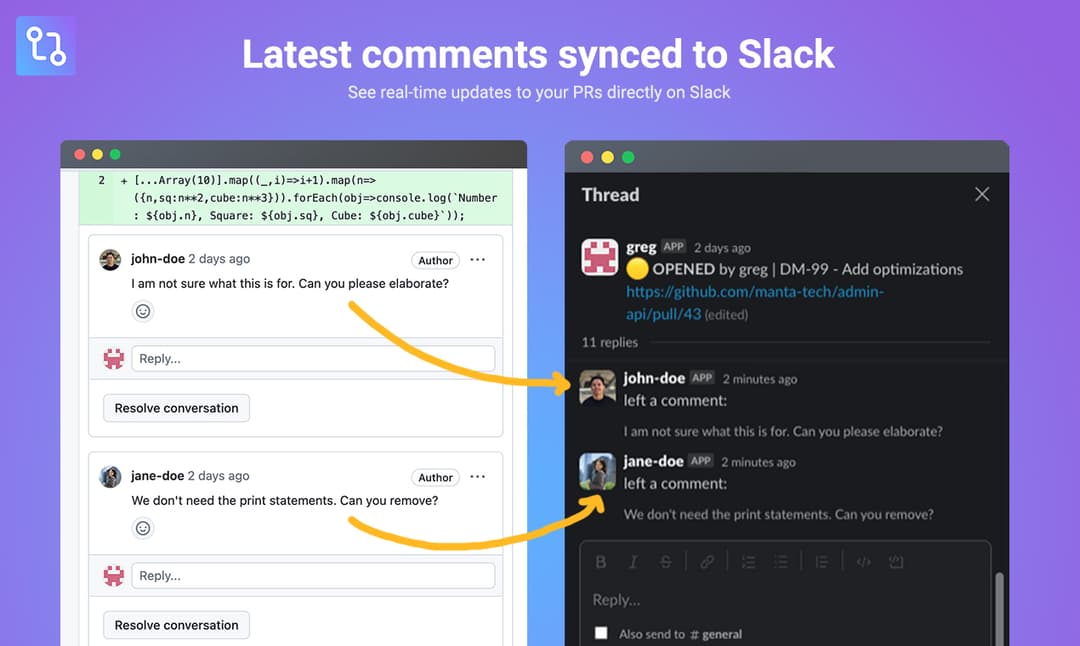Toggle italic formatting in Slack reply
This screenshot has height=646, width=1080.
(633, 562)
